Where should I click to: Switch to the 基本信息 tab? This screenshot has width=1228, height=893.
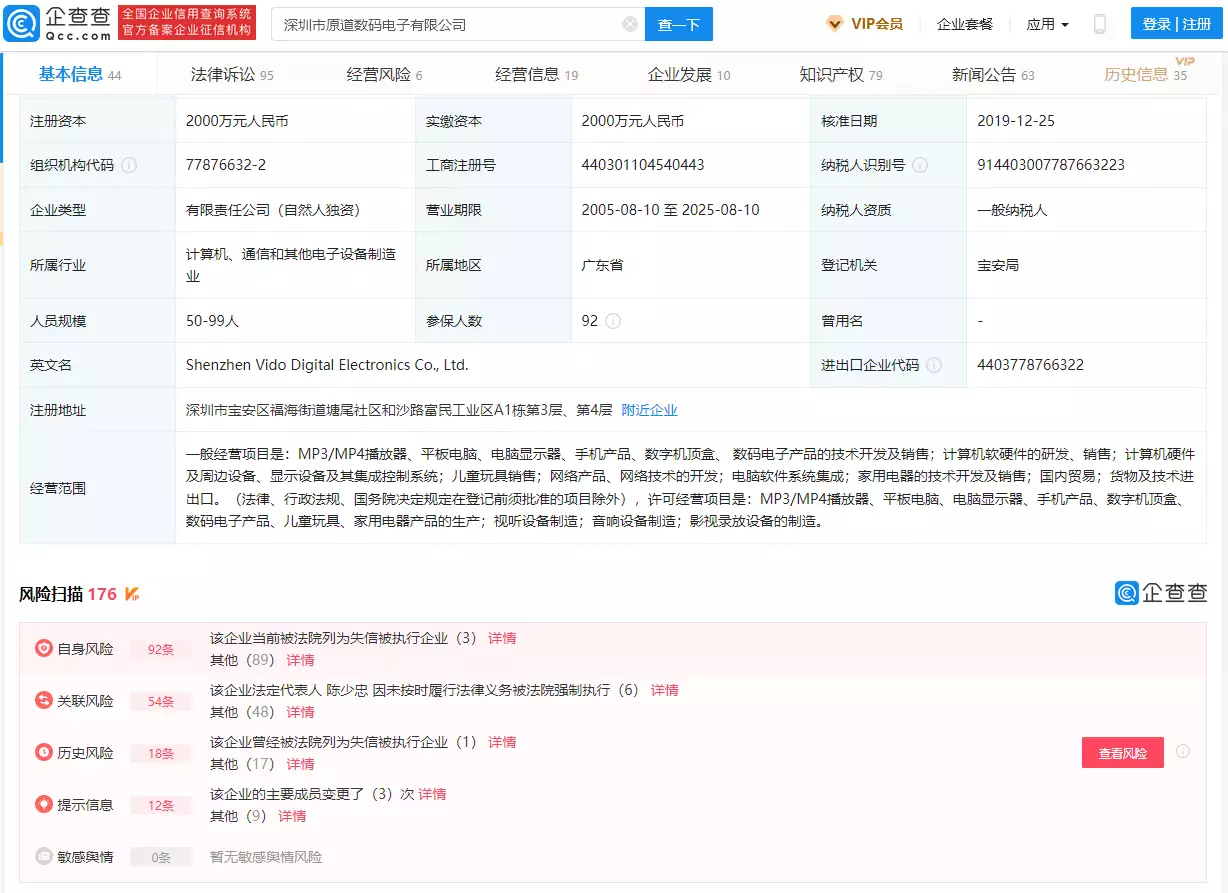80,74
